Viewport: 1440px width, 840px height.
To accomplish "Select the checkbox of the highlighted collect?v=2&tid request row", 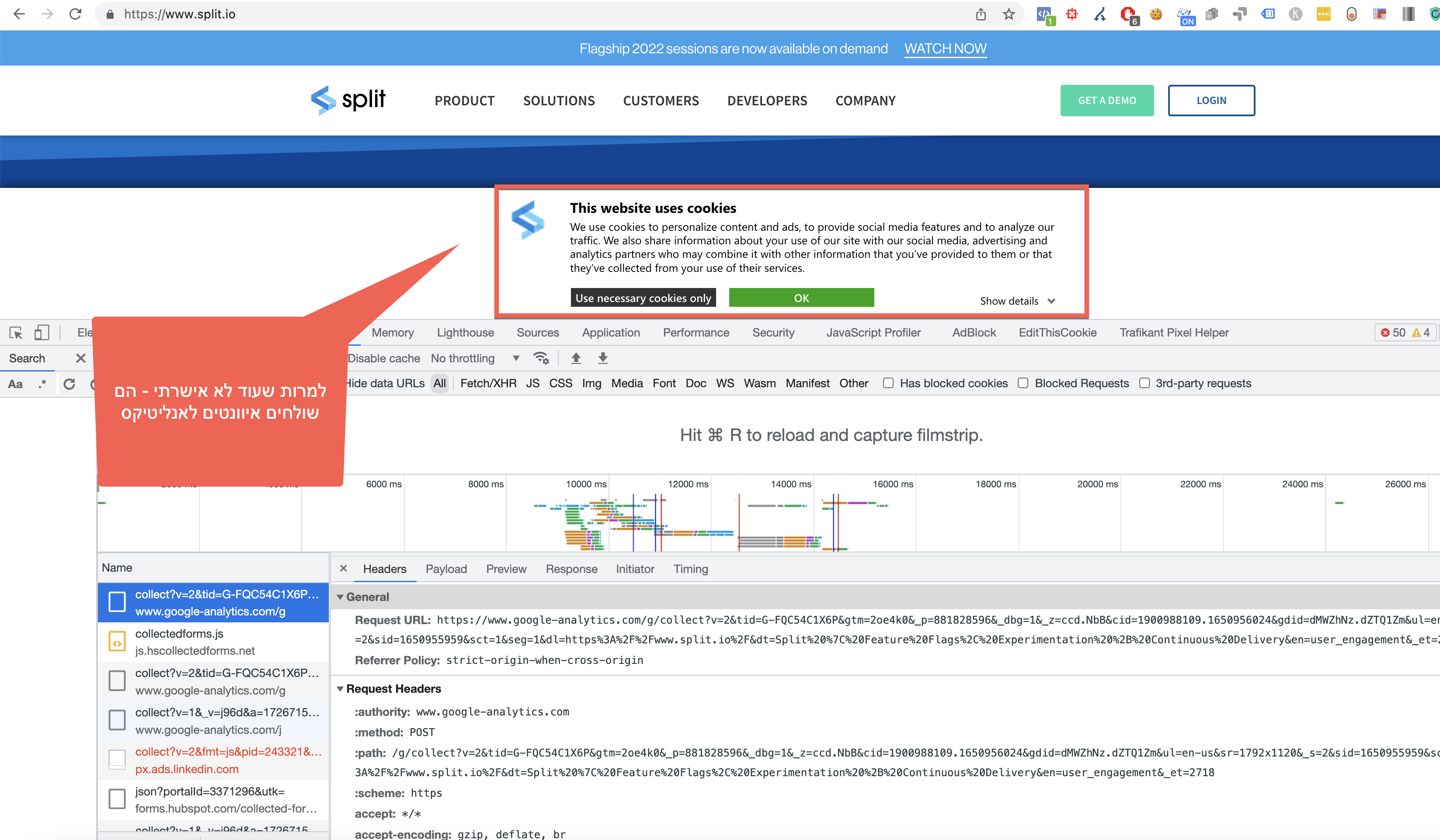I will [x=117, y=602].
